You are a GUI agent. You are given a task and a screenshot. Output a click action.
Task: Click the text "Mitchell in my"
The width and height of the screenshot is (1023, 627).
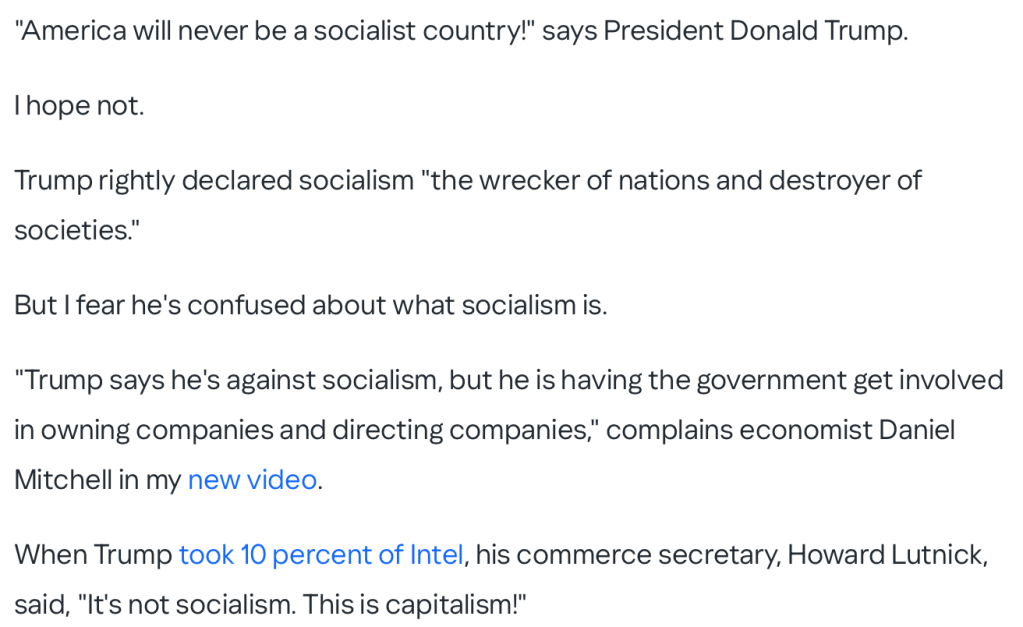pyautogui.click(x=96, y=480)
